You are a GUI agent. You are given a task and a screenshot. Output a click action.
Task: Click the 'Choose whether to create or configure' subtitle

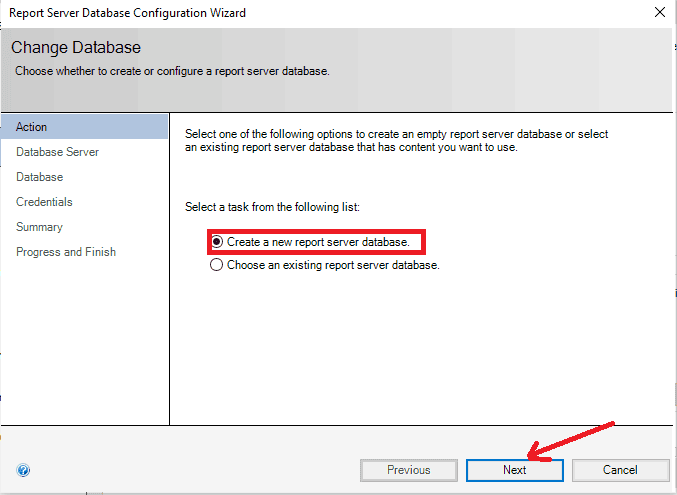[172, 71]
